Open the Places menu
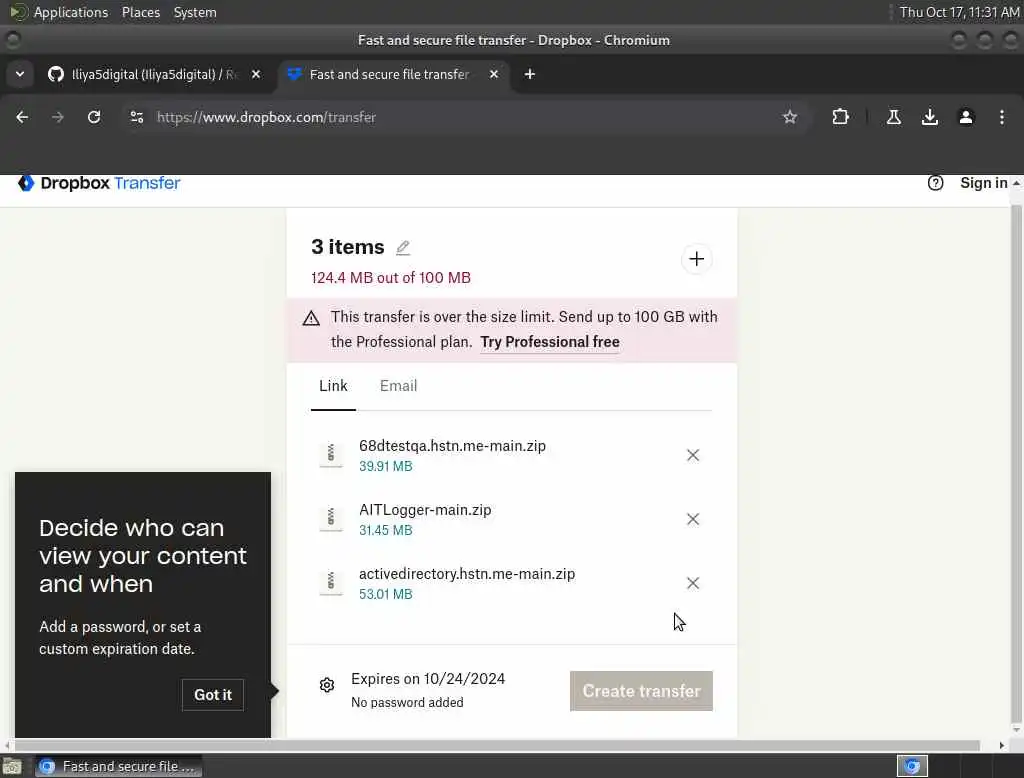1024x778 pixels. click(140, 12)
